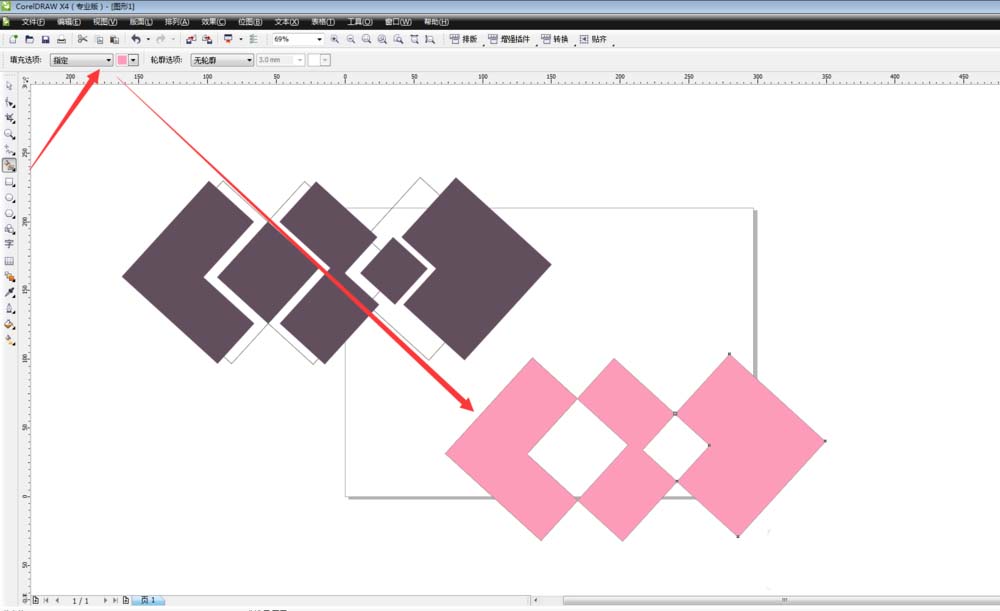1000x611 pixels.
Task: Open the 帮助(H) menu
Action: (436, 22)
